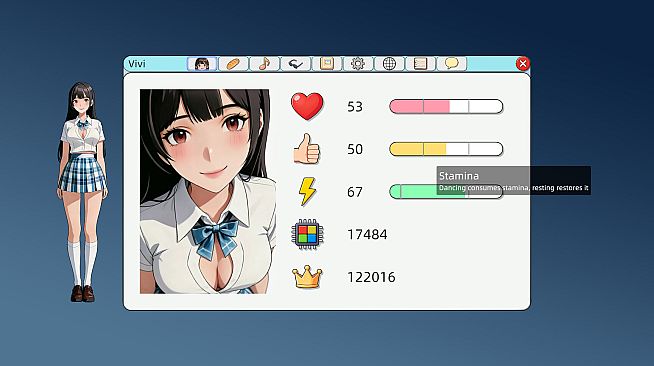
Task: Click the pink affection progress bar
Action: [x=446, y=106]
